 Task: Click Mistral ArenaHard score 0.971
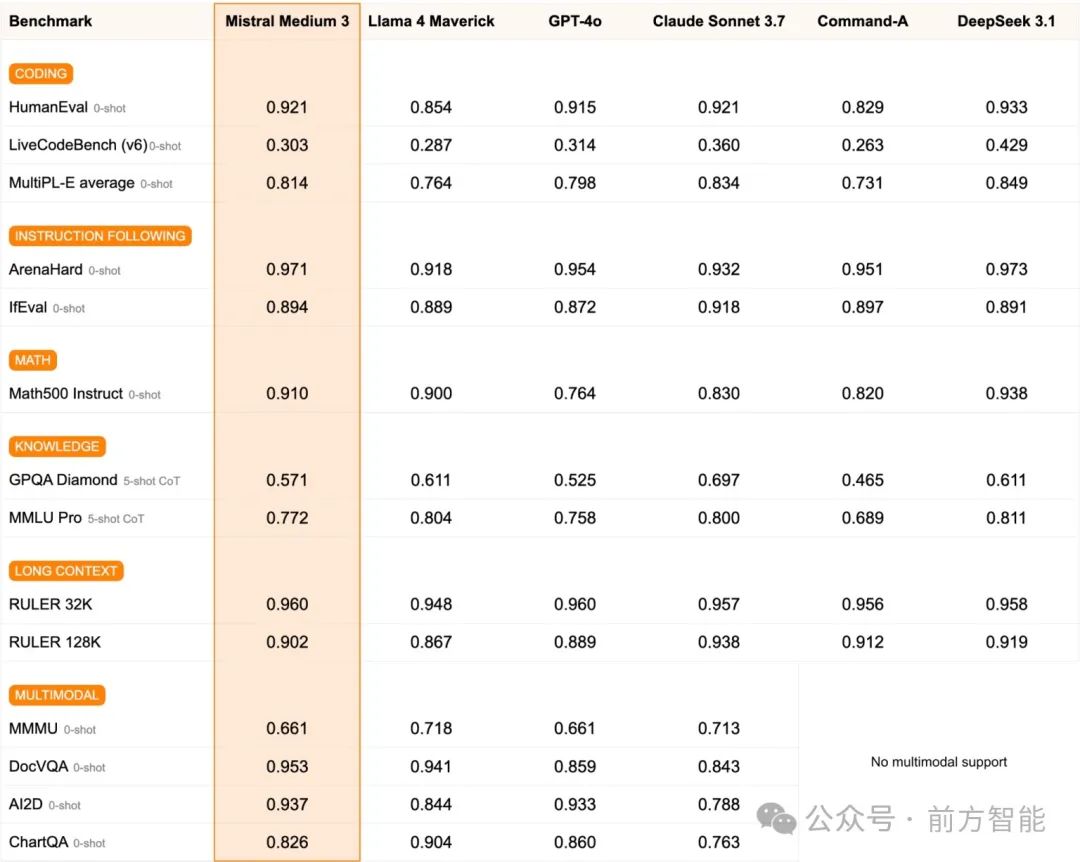tap(287, 269)
